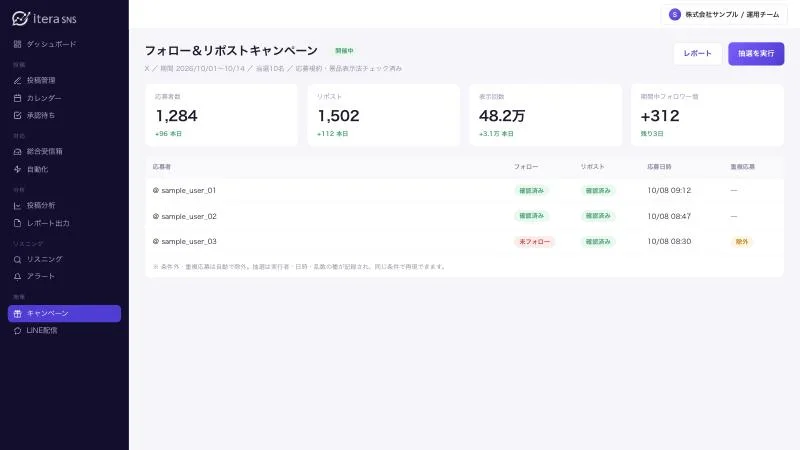Click the check-square icon for 承認待ち

pyautogui.click(x=17, y=116)
